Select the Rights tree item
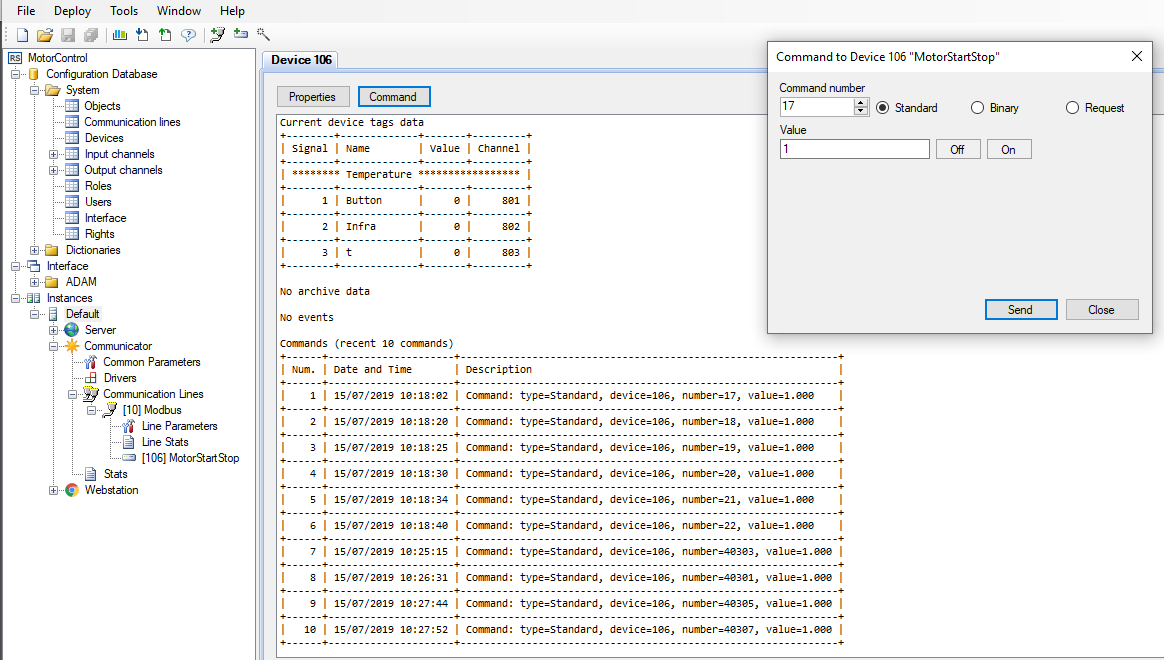Screen dimensions: 1164x660 [x=99, y=234]
